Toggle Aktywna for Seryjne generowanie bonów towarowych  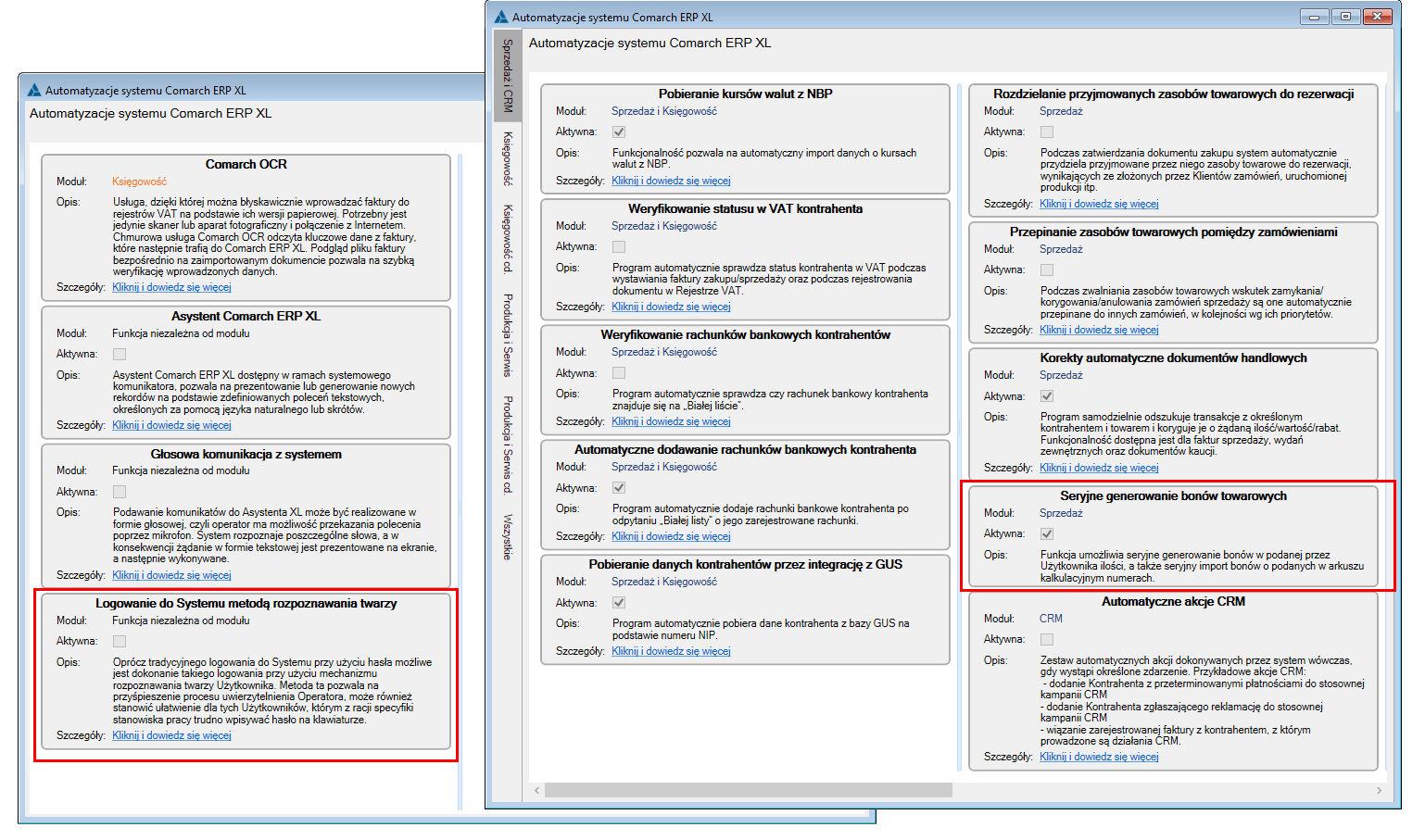pos(1047,534)
